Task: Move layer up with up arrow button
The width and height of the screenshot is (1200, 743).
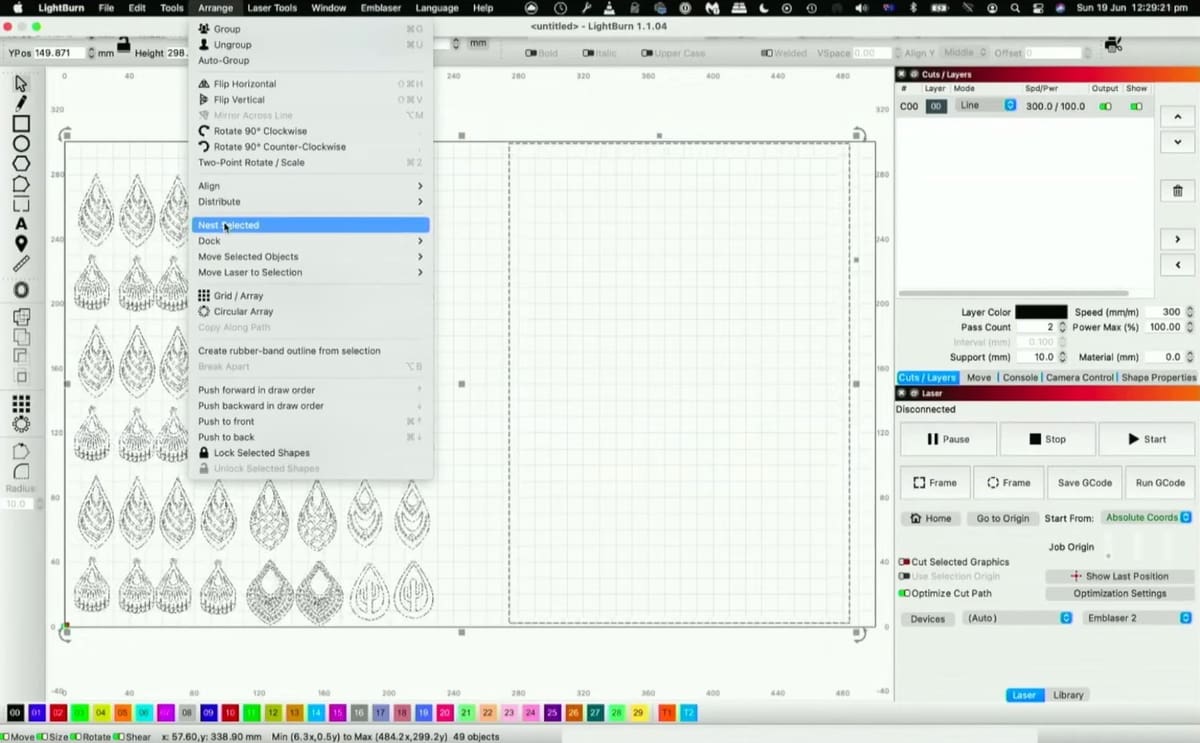Action: 1177,117
